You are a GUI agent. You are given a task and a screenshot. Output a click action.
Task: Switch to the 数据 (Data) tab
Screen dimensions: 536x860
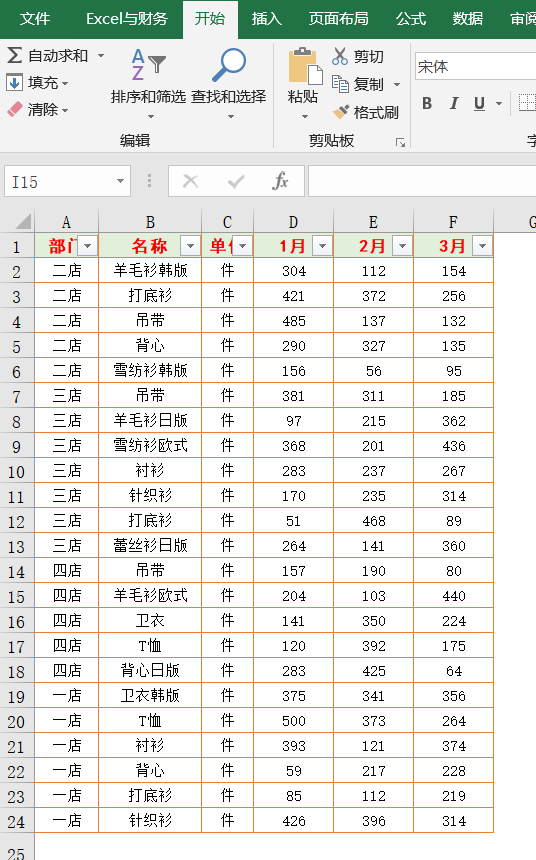click(x=468, y=19)
